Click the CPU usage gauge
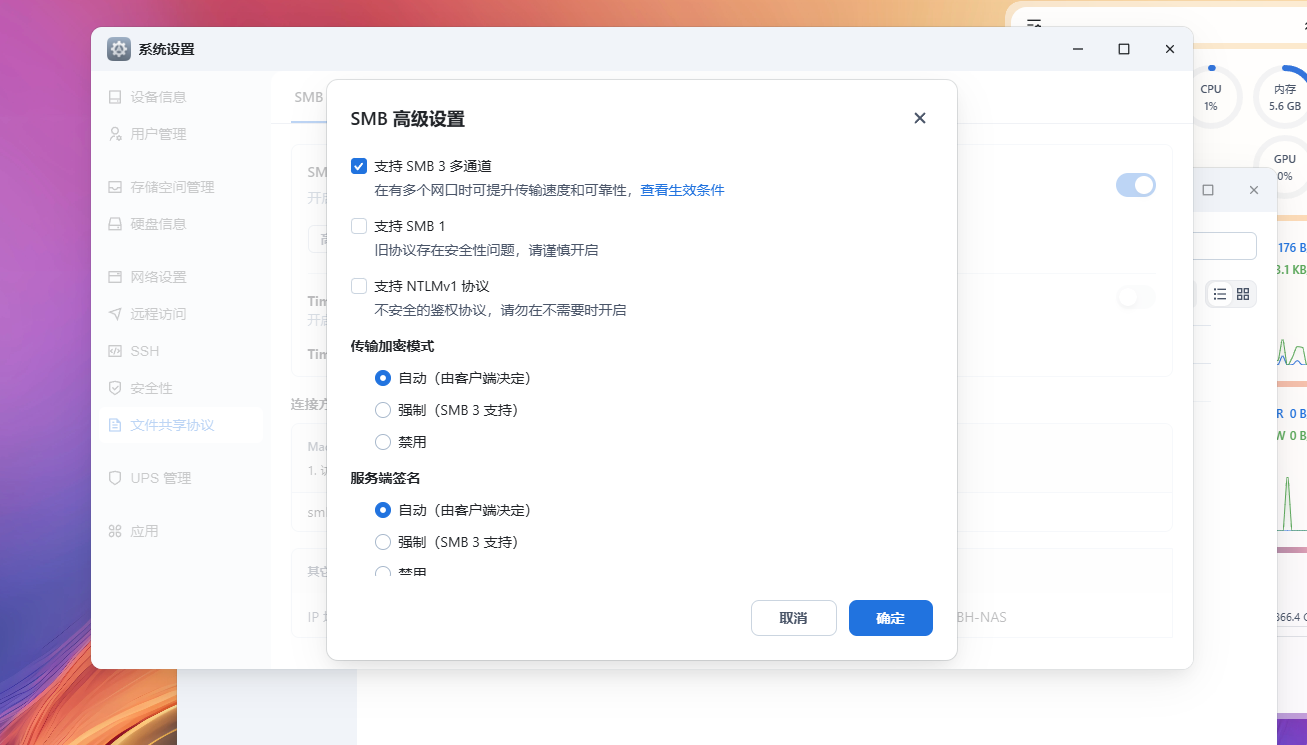 tap(1211, 97)
